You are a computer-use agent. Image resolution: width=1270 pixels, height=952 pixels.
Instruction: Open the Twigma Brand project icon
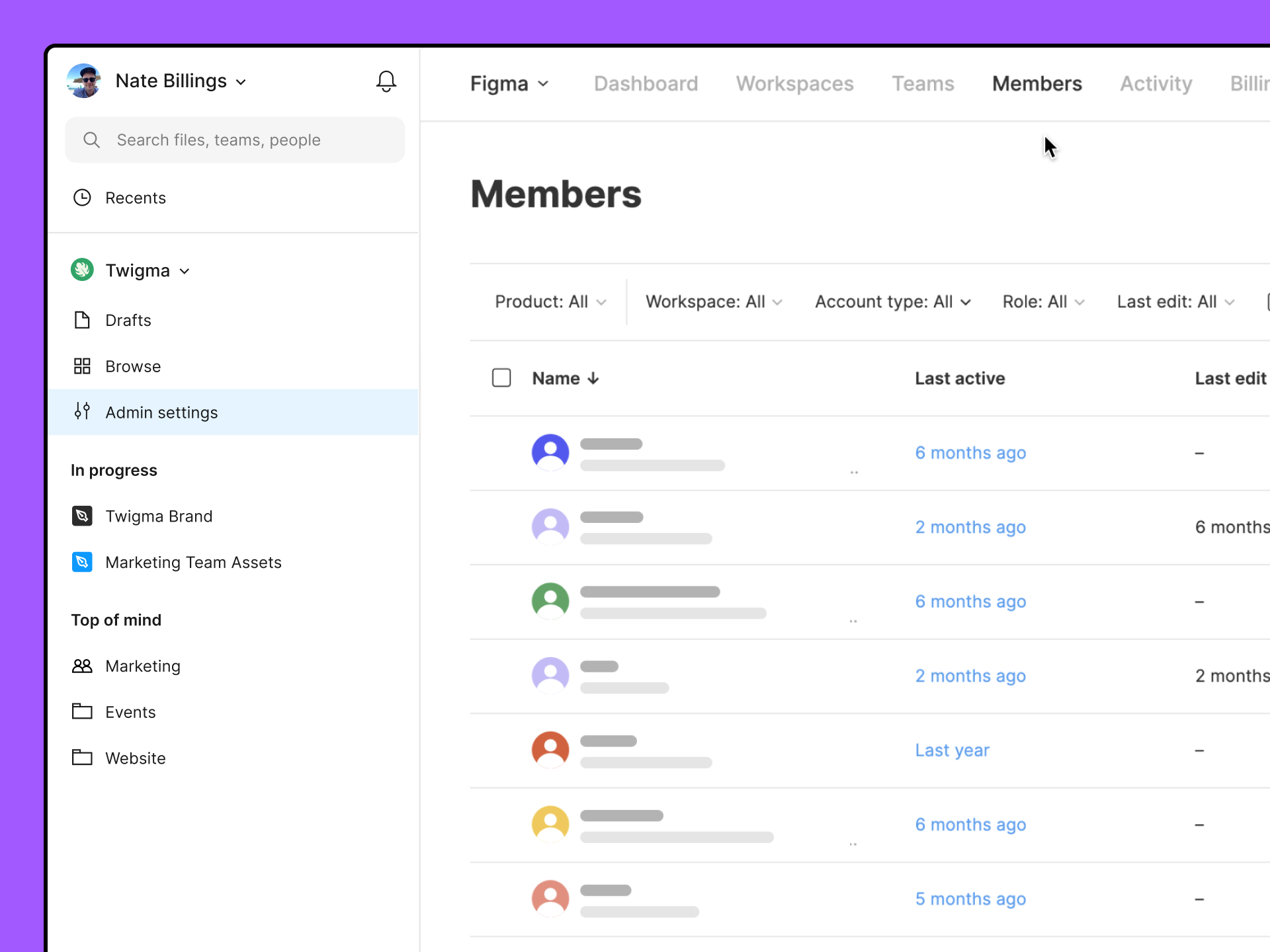(82, 516)
